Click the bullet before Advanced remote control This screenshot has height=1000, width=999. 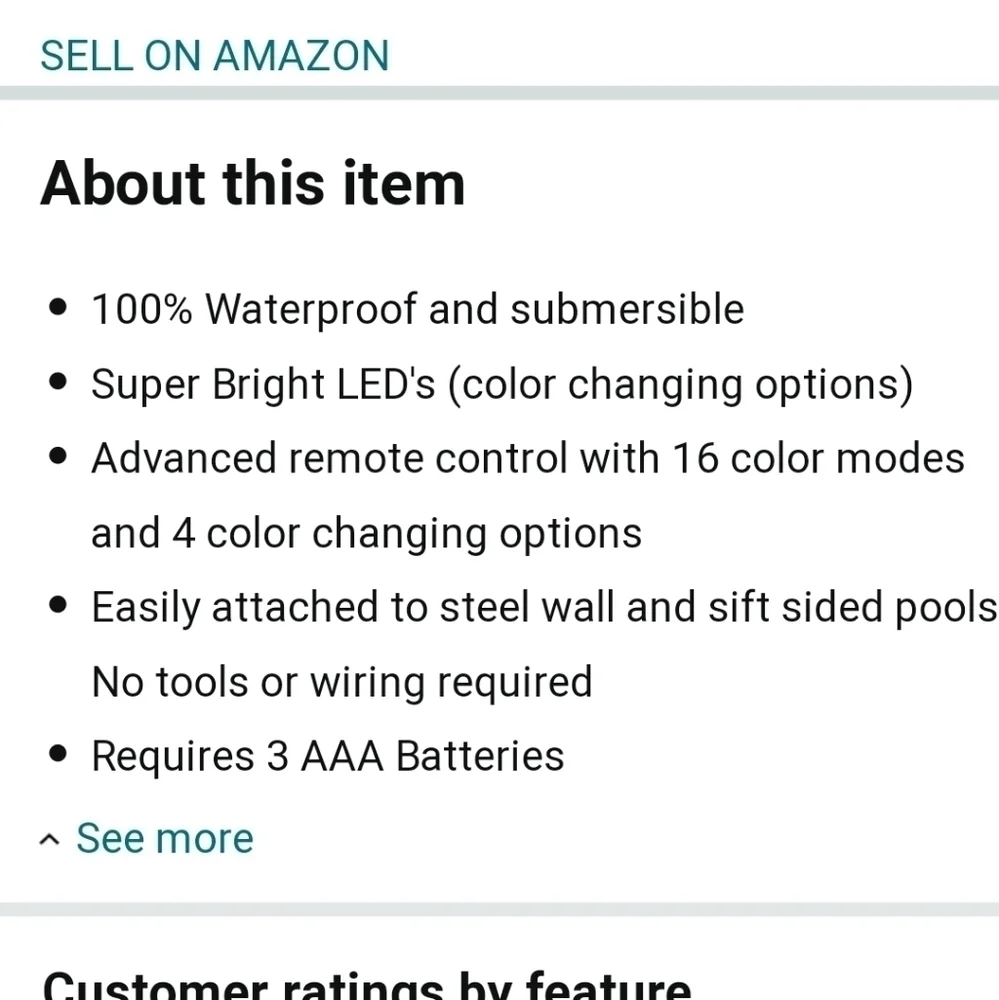click(x=59, y=457)
